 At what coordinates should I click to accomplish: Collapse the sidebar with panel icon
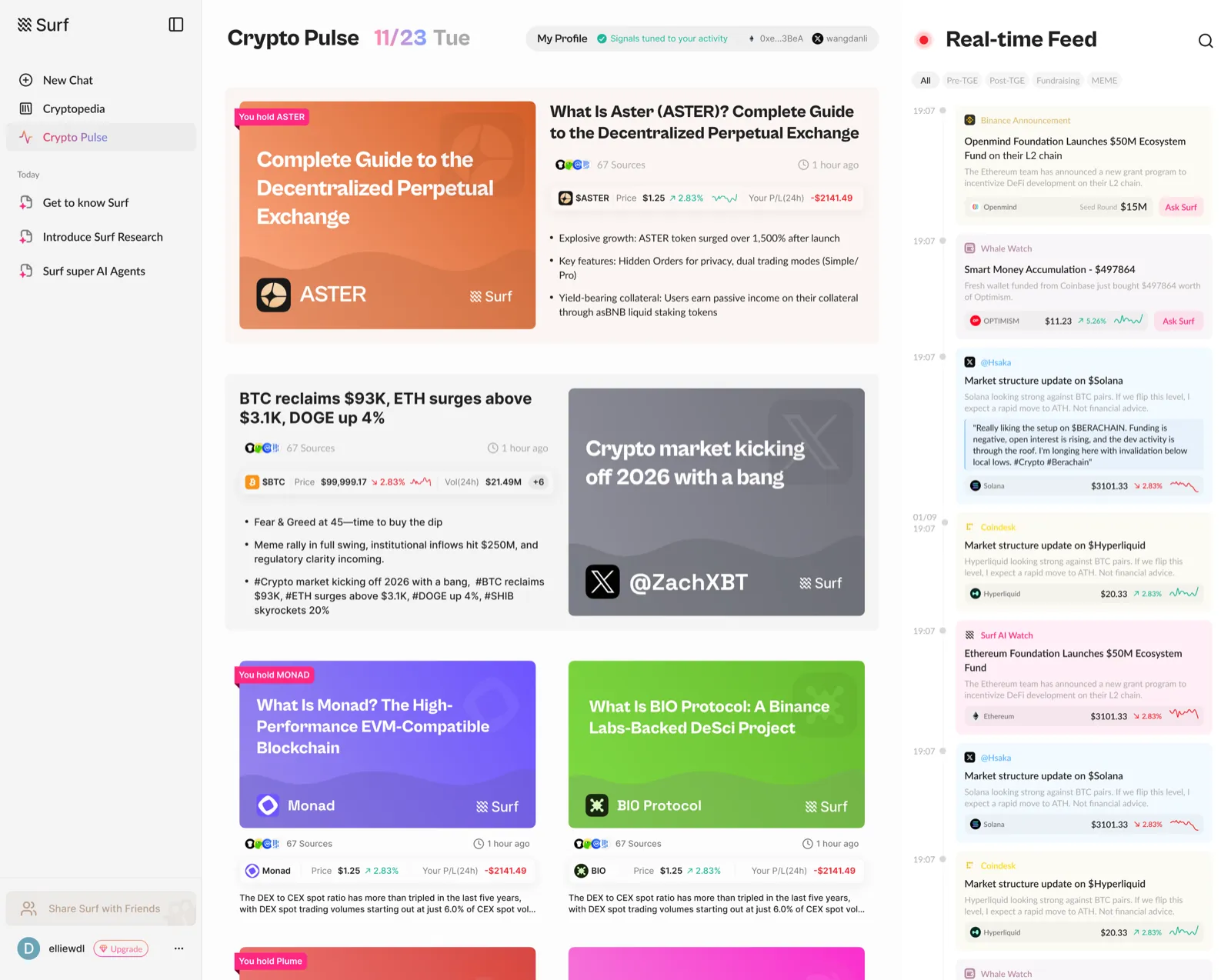tap(175, 25)
